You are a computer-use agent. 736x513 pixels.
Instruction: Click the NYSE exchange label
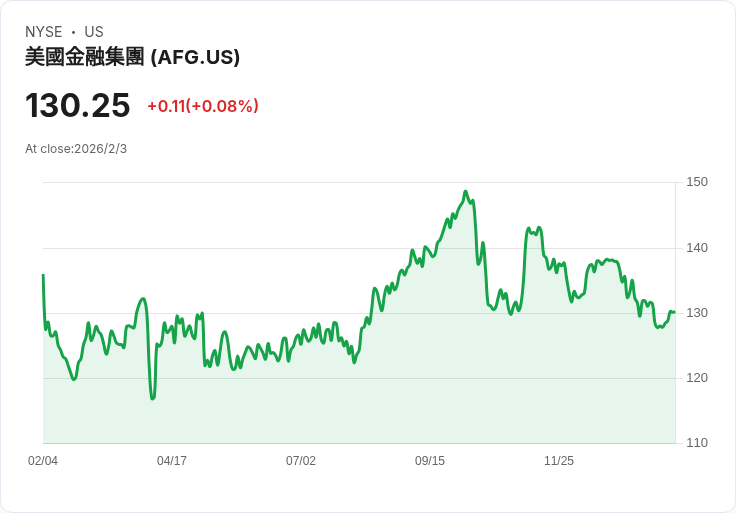(x=43, y=32)
